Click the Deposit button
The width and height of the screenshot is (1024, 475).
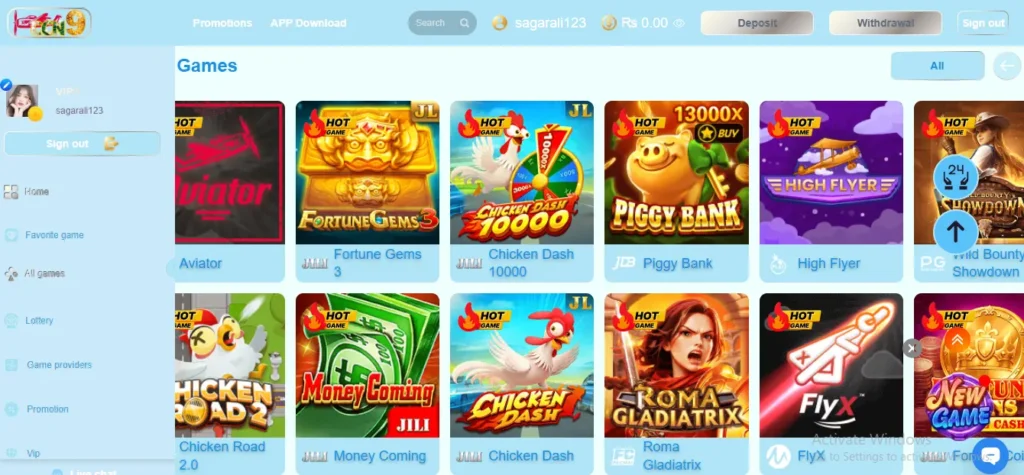(x=757, y=23)
